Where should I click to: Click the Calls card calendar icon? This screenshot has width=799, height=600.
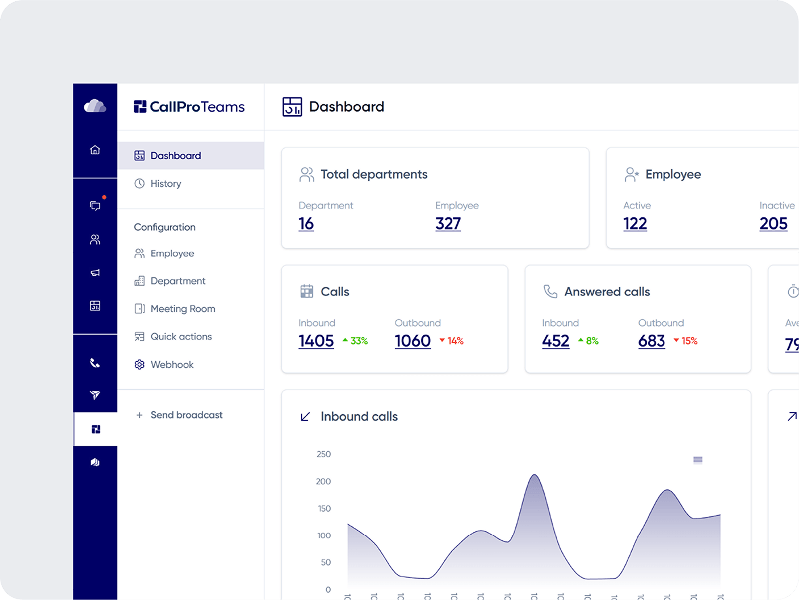[x=306, y=292]
